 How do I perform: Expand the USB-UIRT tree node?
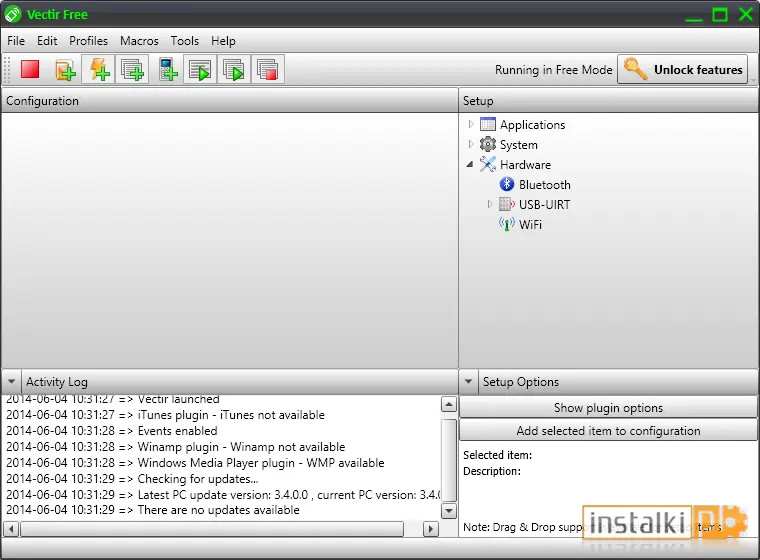(x=490, y=204)
